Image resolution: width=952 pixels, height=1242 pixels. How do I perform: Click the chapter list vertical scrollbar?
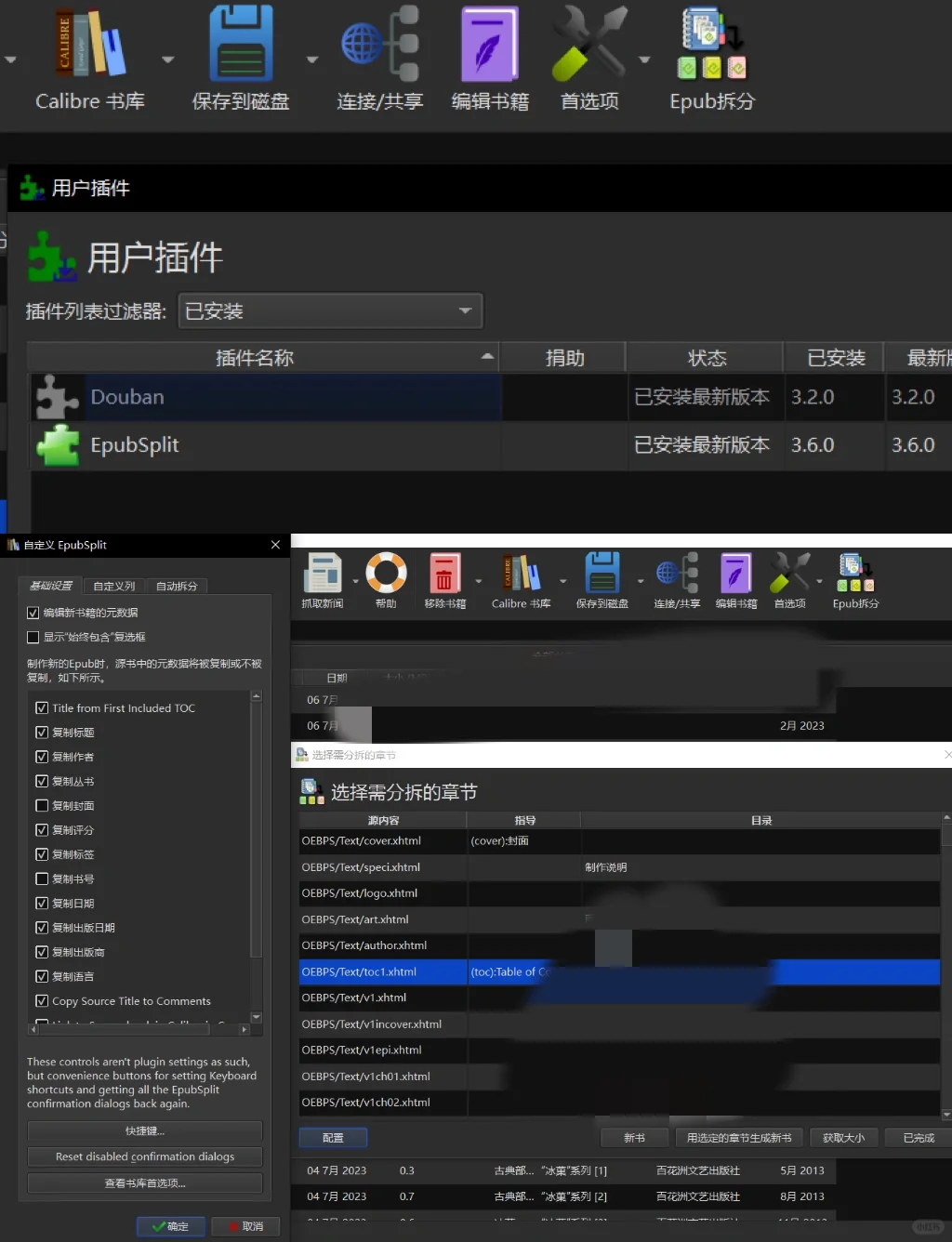click(946, 966)
